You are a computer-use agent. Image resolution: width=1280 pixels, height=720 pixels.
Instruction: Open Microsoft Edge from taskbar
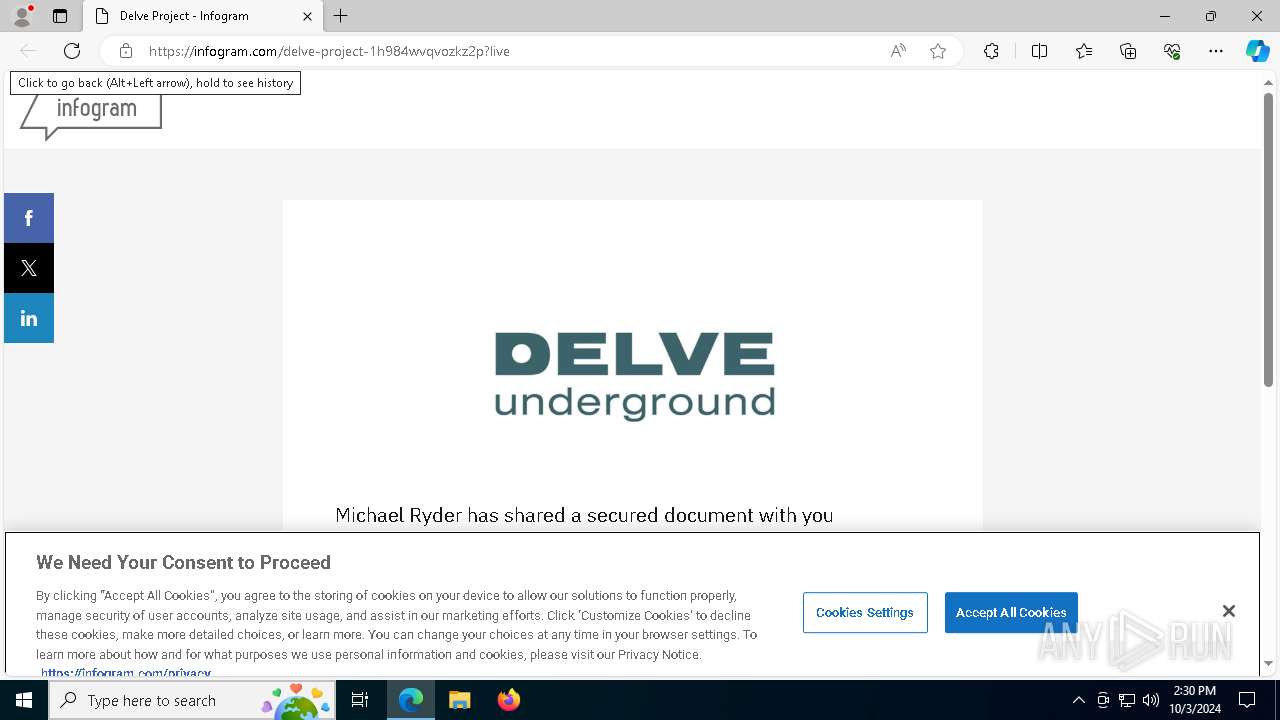tap(411, 700)
